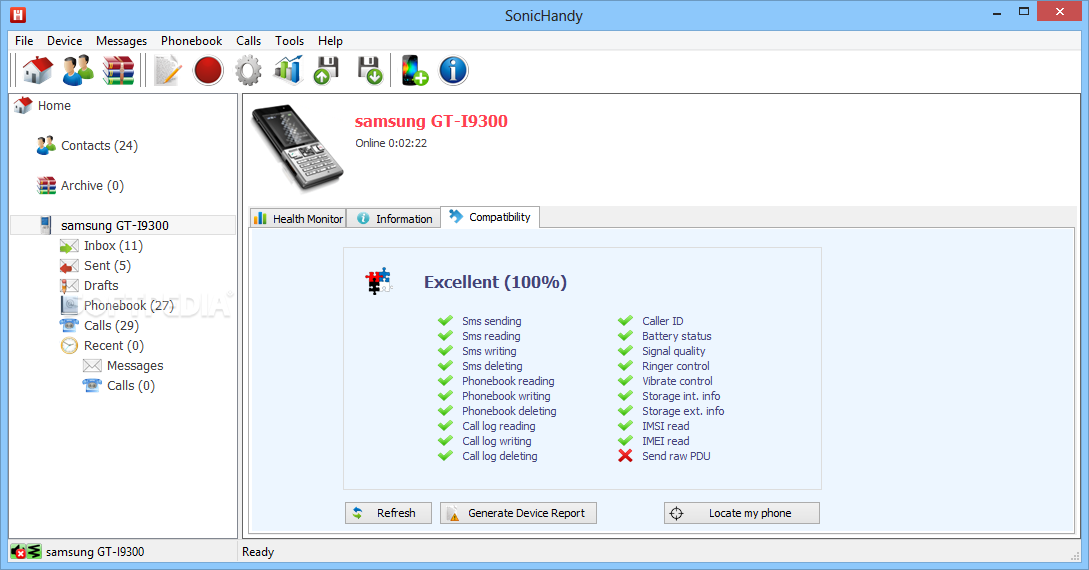Click the Excellent (100%) heading
This screenshot has width=1089, height=570.
click(495, 282)
